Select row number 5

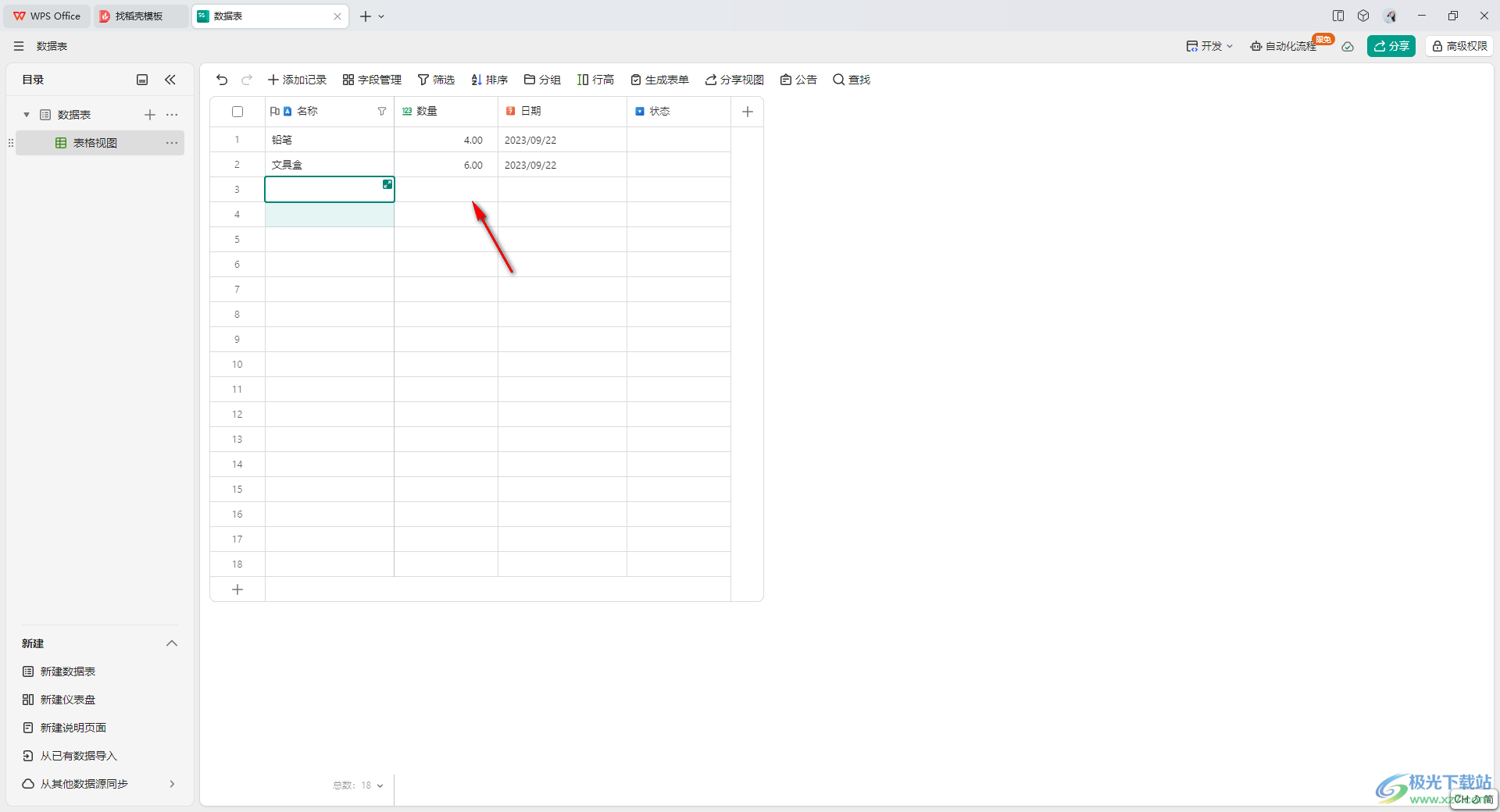[x=237, y=240]
